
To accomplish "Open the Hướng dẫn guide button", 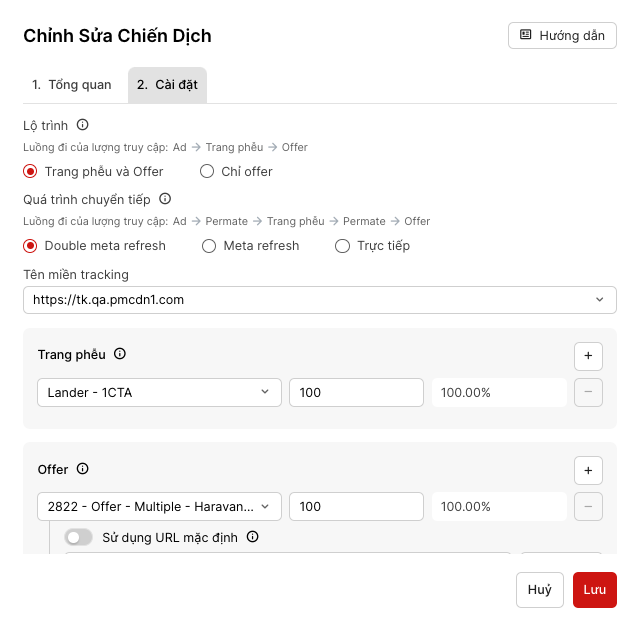I will coord(562,35).
